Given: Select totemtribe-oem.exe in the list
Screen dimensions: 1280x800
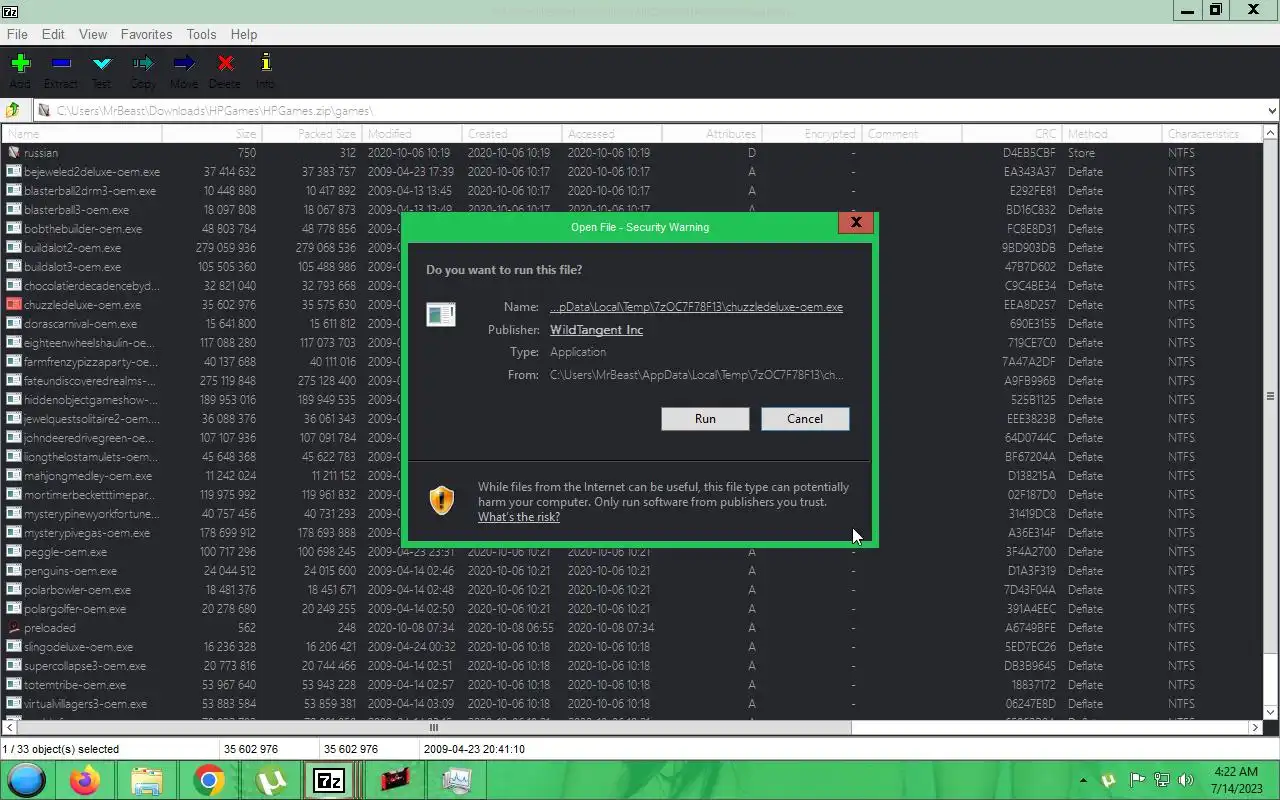Looking at the screenshot, I should [75, 685].
